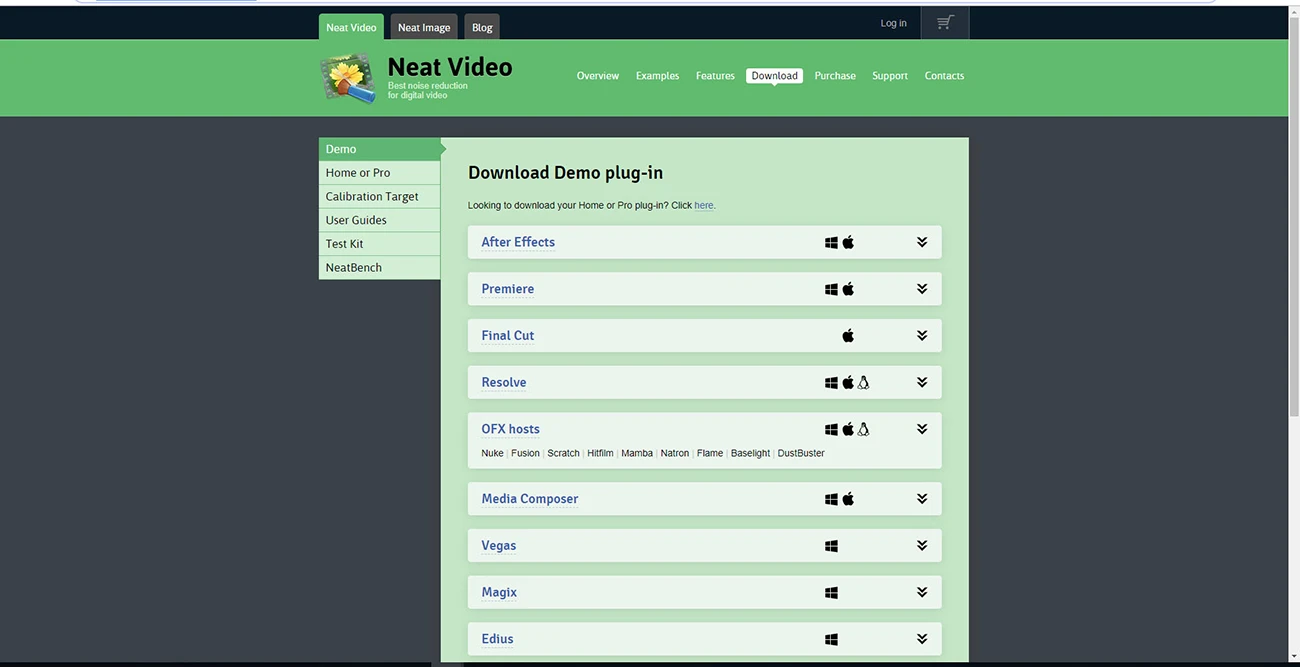Image resolution: width=1300 pixels, height=667 pixels.
Task: Click the Log in link
Action: (894, 23)
